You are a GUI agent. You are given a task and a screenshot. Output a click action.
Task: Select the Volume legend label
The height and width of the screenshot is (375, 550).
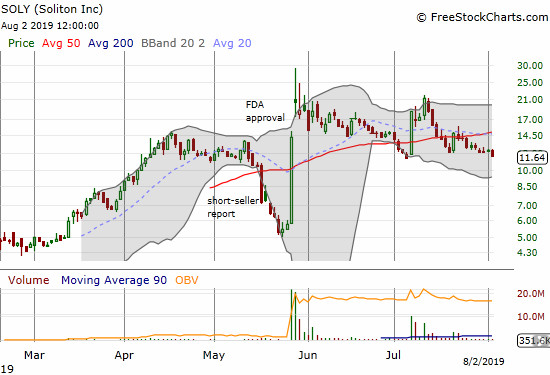tap(28, 280)
